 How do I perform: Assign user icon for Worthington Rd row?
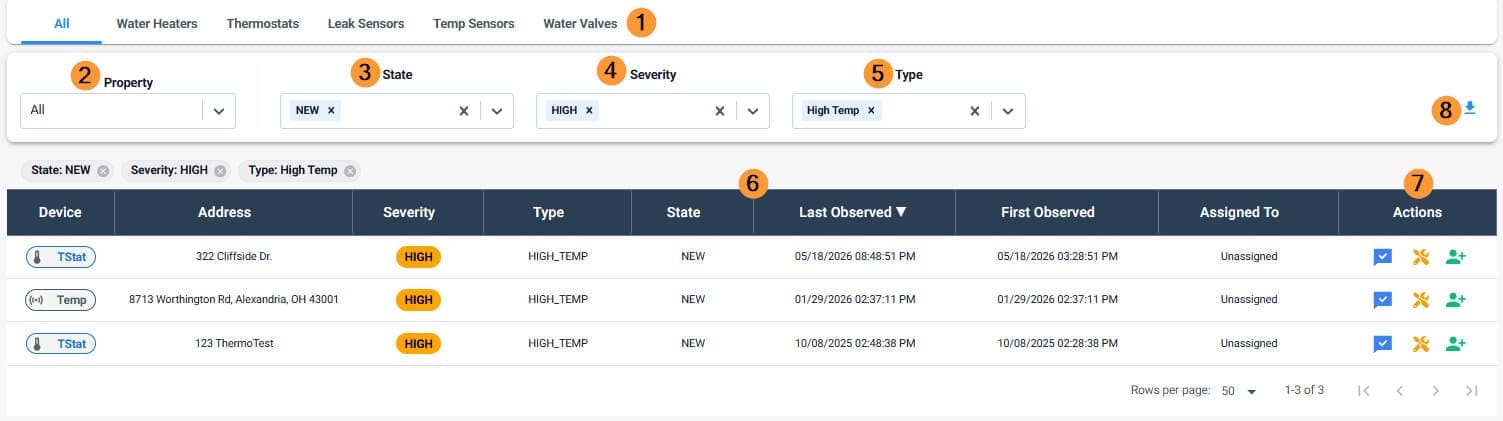click(1456, 299)
